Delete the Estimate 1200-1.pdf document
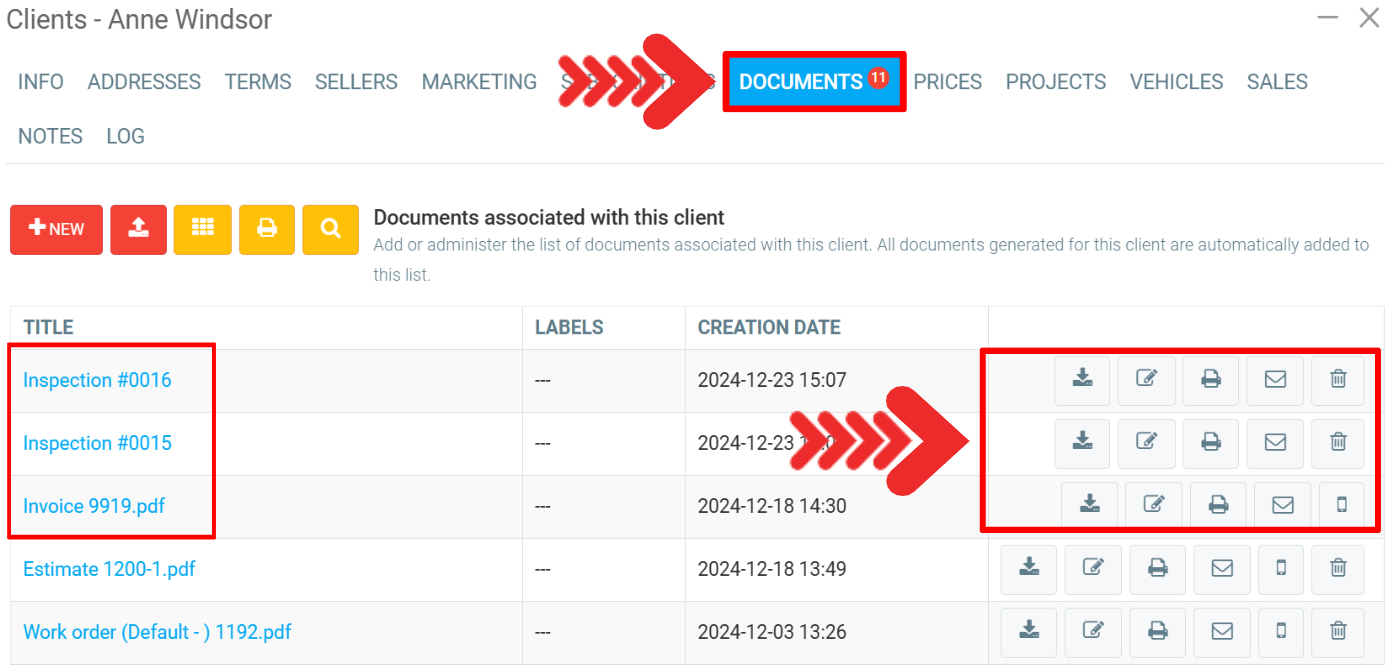This screenshot has height=667, width=1385. click(x=1338, y=568)
